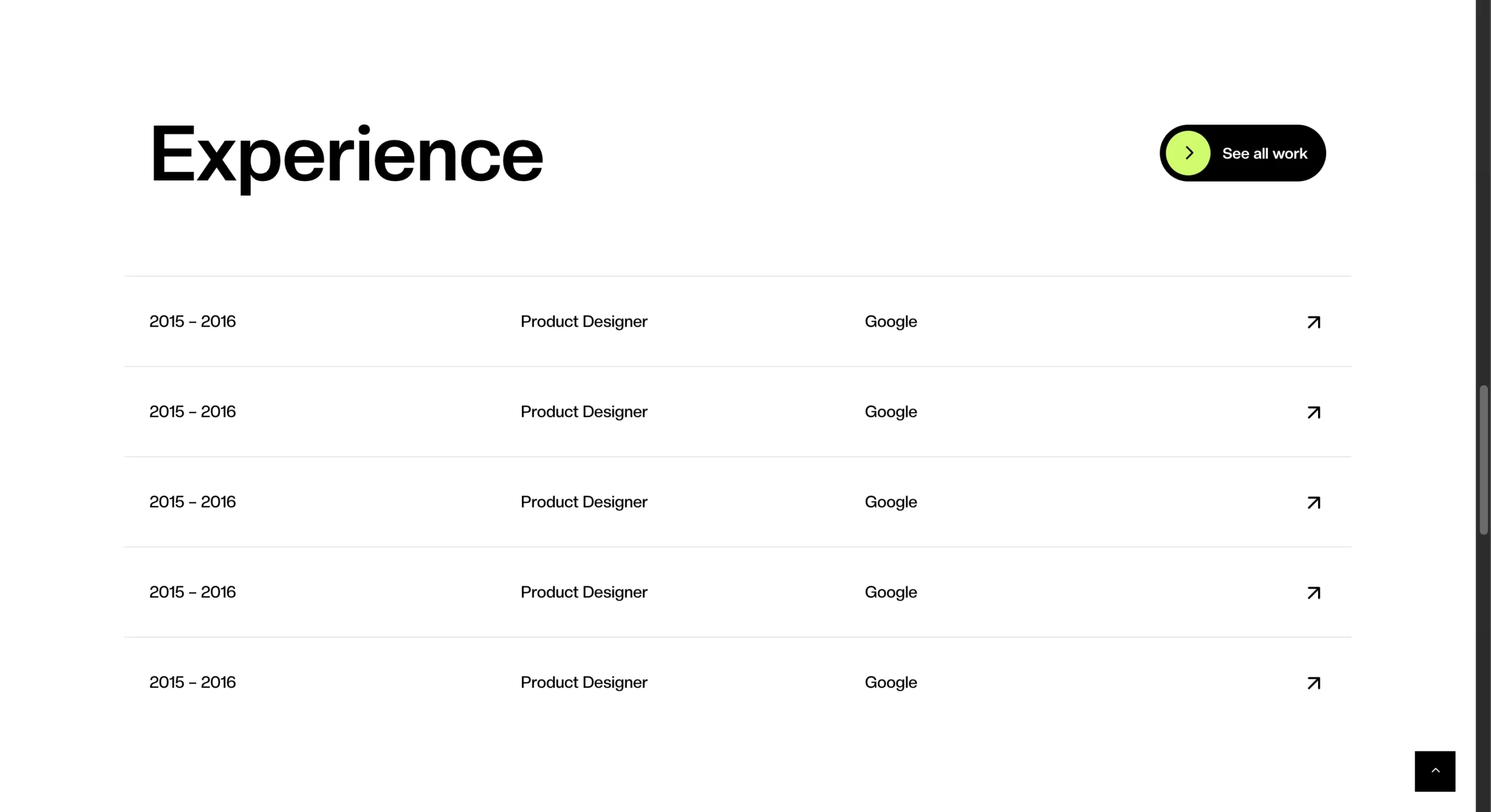Open the first experience row's arrow icon

(1313, 322)
